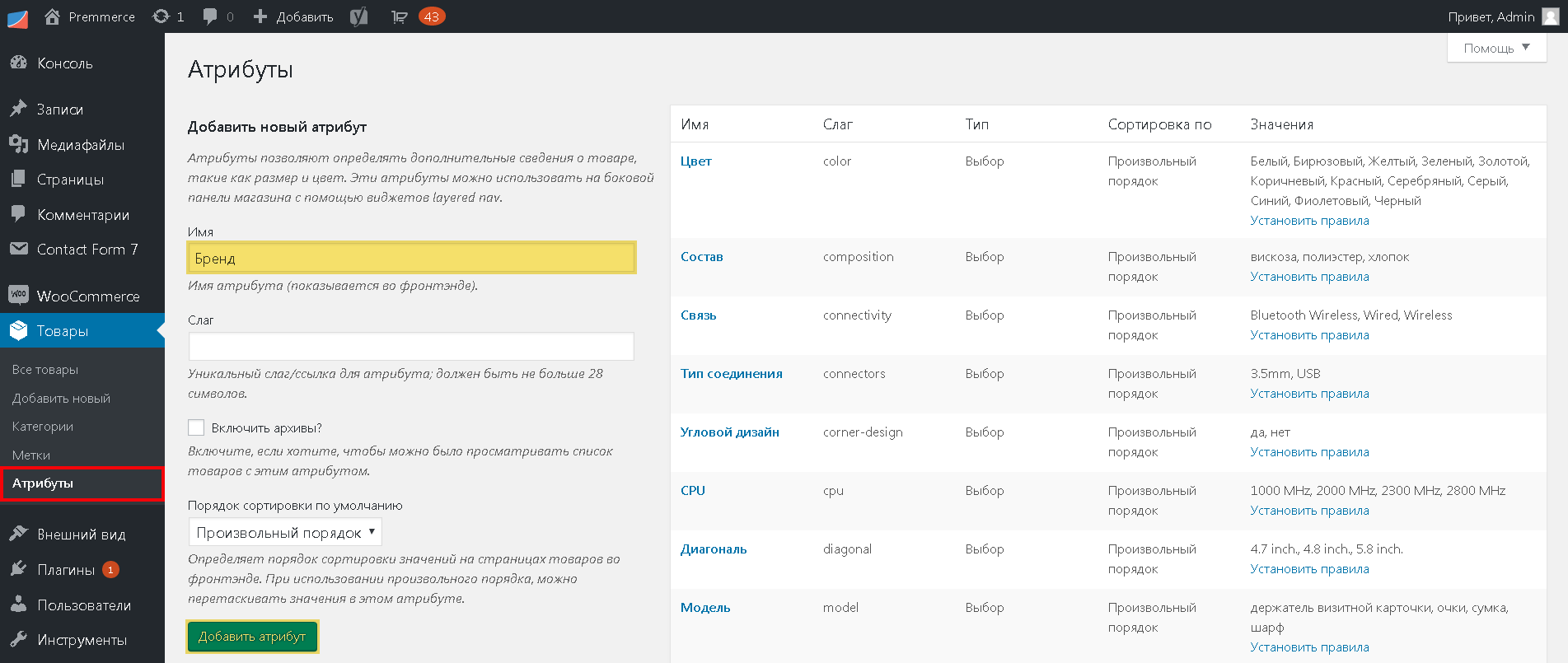The width and height of the screenshot is (1568, 663).
Task: Select the connectivity slug text
Action: pyautogui.click(x=857, y=315)
